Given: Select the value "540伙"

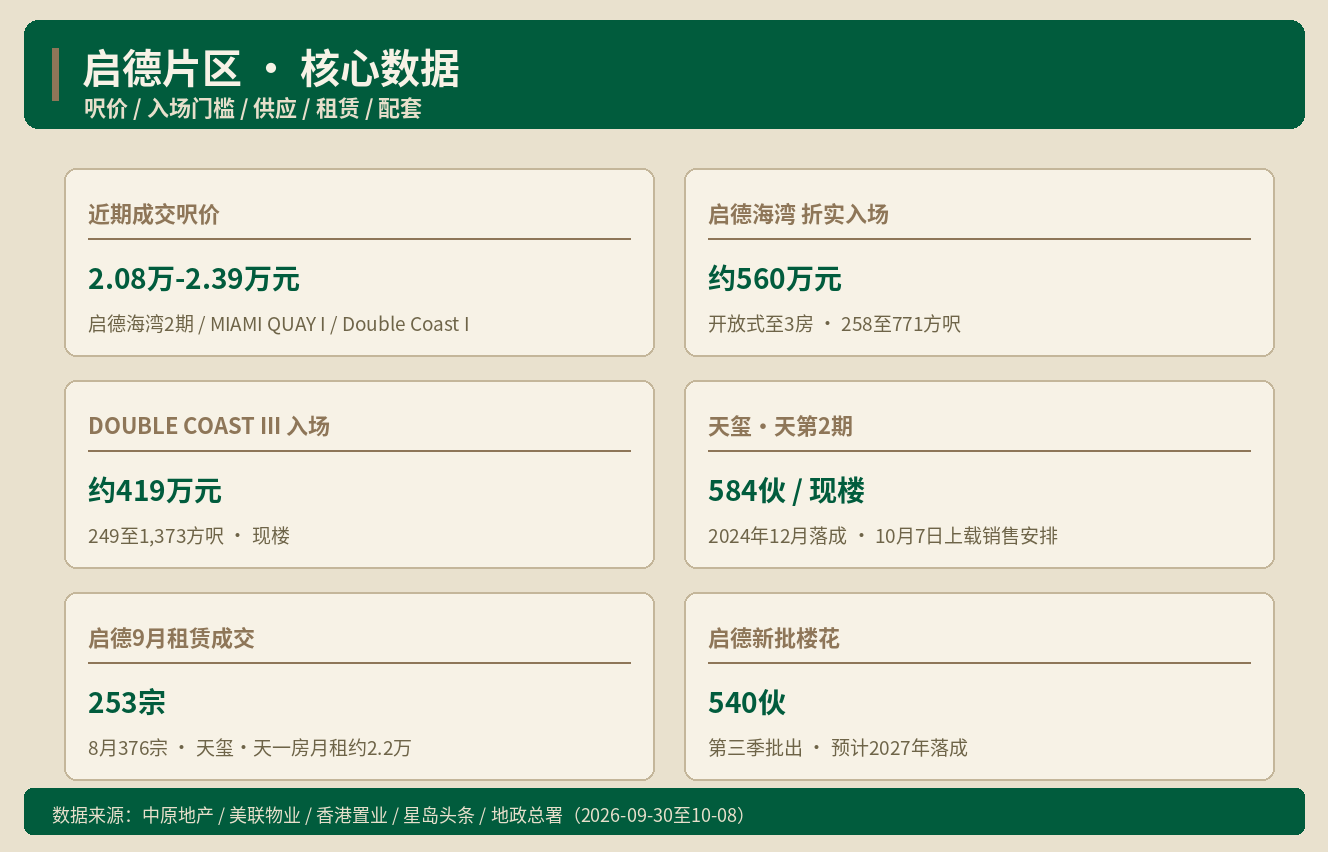Looking at the screenshot, I should 747,703.
